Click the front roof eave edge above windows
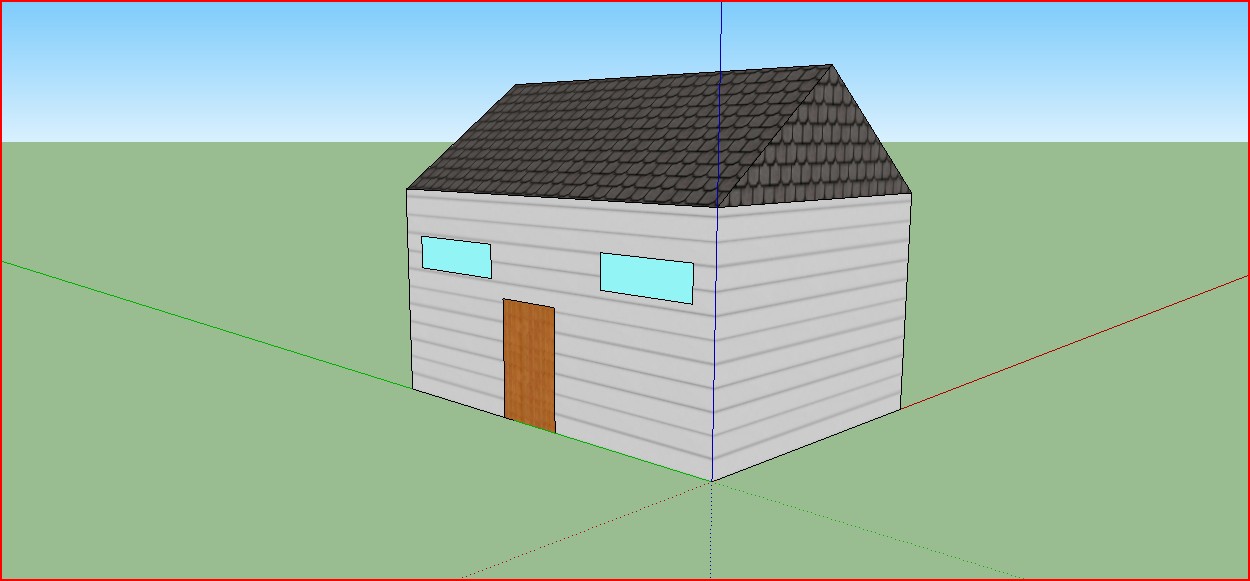 [560, 198]
